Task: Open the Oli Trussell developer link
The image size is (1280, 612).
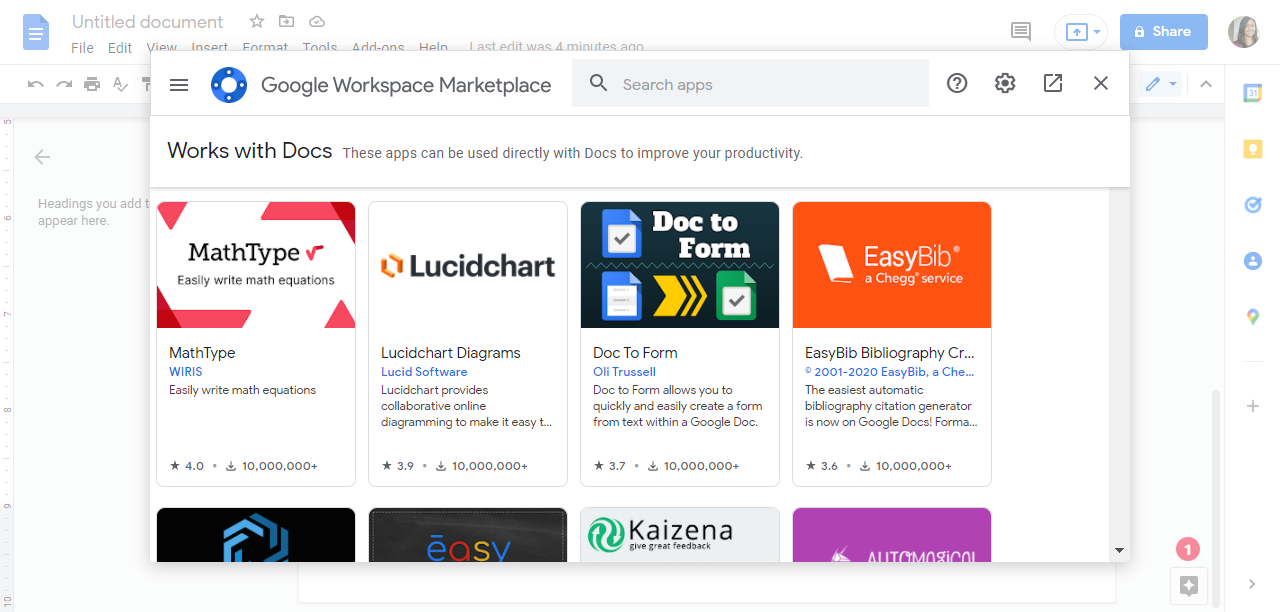Action: coord(624,372)
